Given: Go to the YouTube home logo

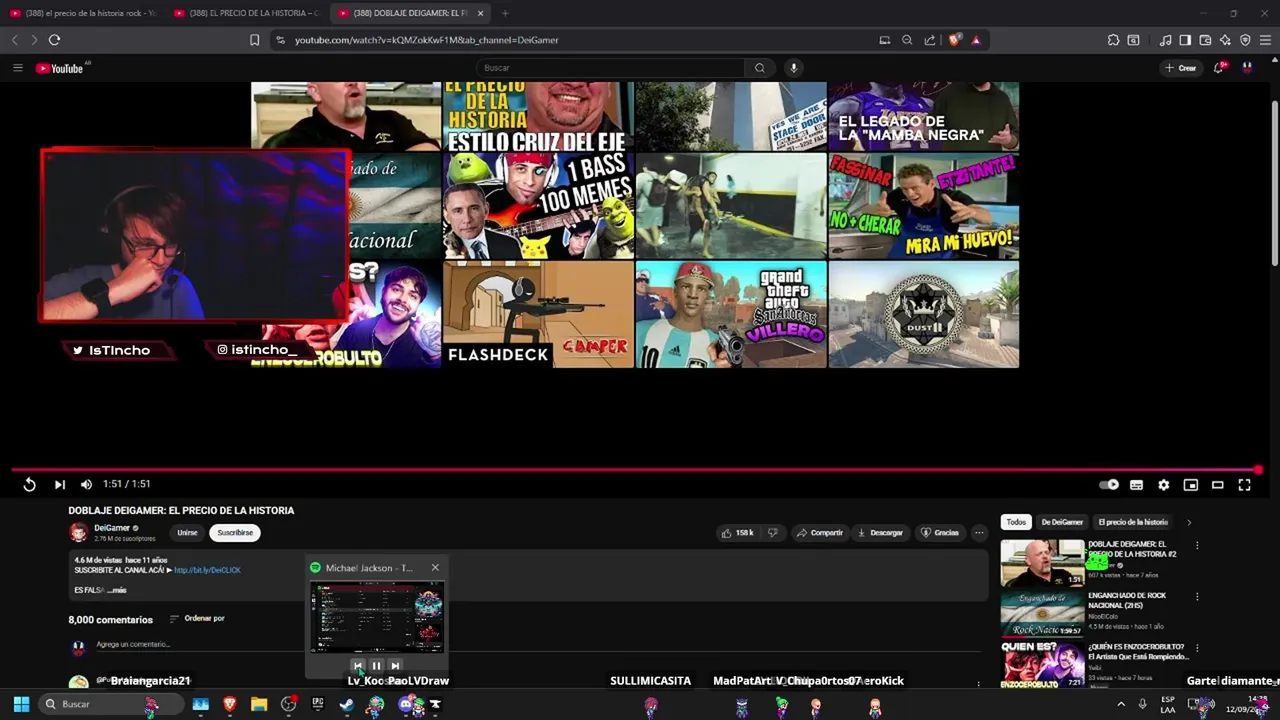Looking at the screenshot, I should pos(60,68).
